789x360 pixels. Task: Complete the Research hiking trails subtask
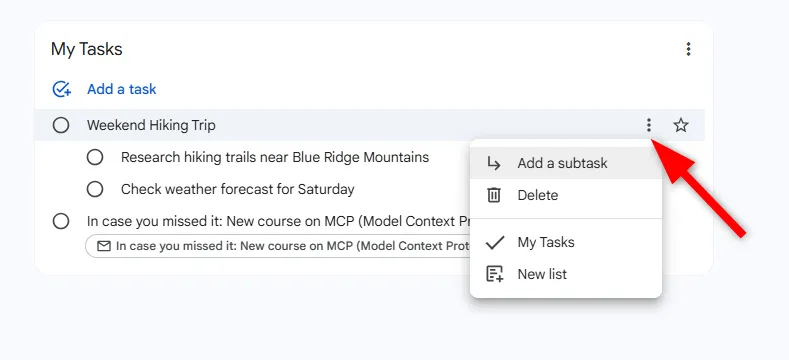pyautogui.click(x=95, y=158)
